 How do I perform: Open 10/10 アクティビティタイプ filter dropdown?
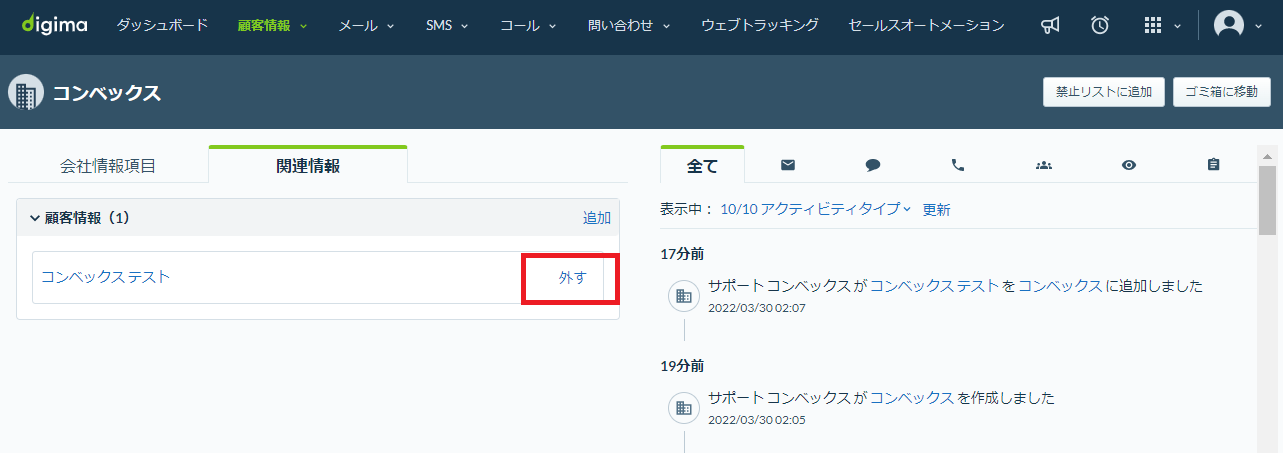[x=816, y=209]
